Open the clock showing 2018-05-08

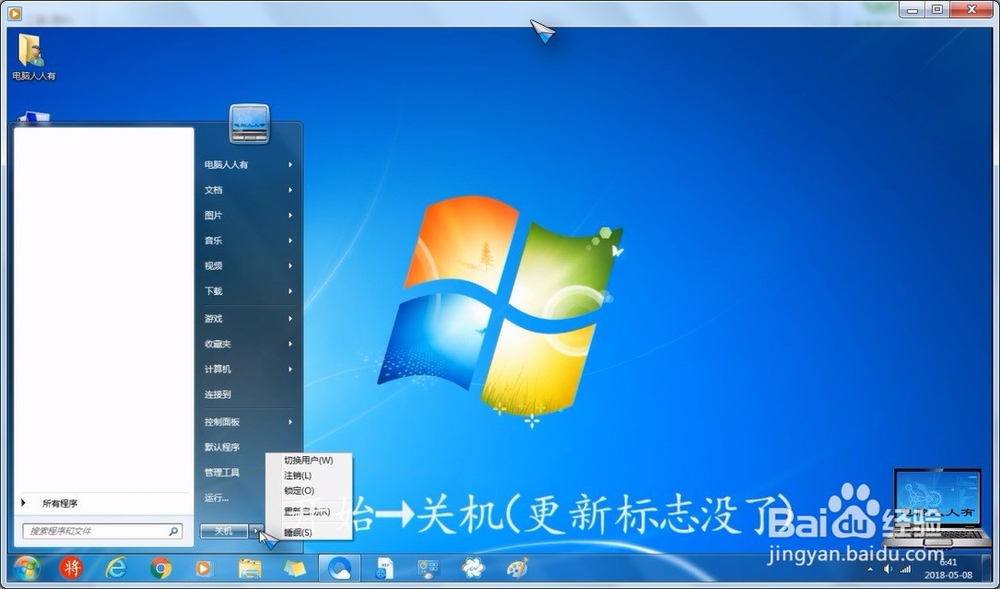pyautogui.click(x=948, y=569)
